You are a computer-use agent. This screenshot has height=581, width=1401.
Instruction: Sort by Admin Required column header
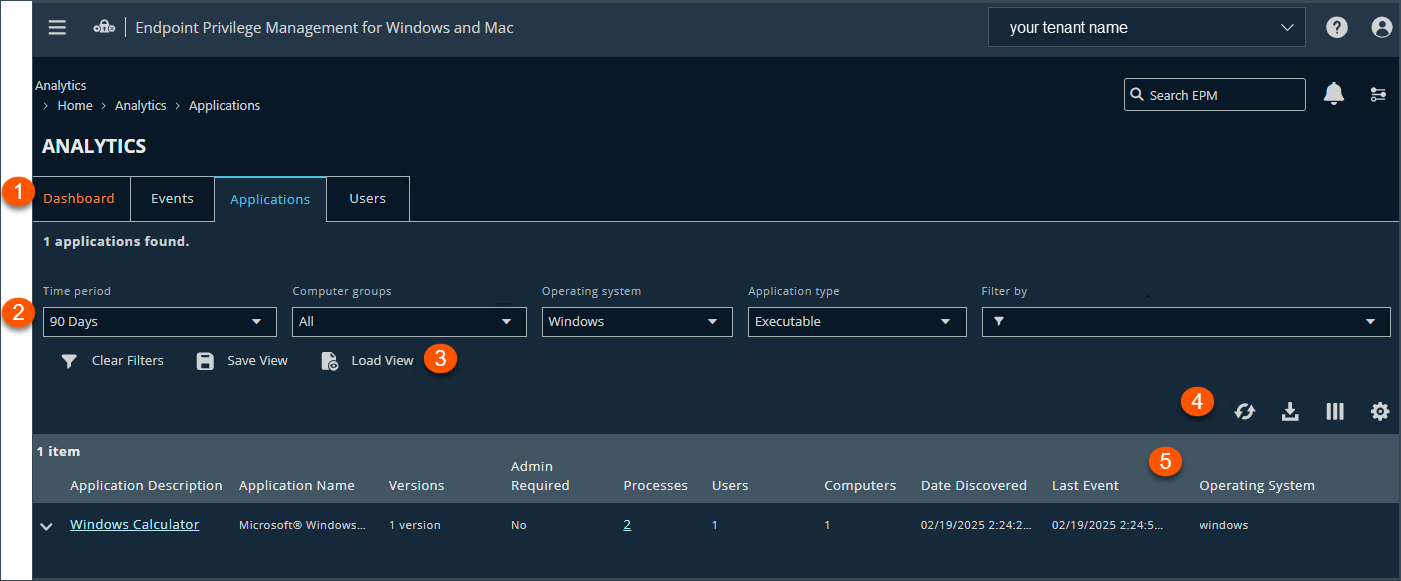[x=540, y=476]
